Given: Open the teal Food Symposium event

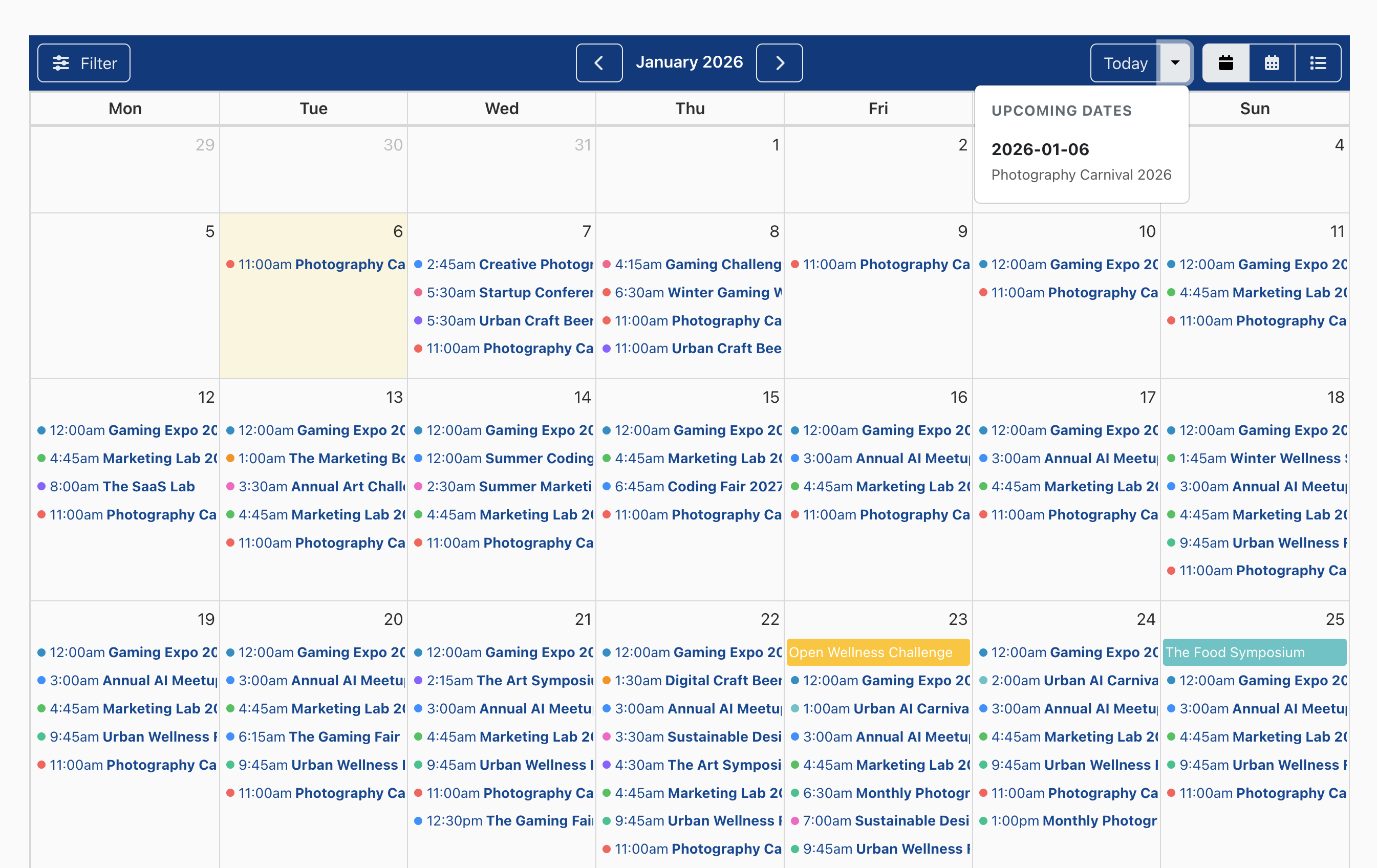Looking at the screenshot, I should pyautogui.click(x=1254, y=653).
